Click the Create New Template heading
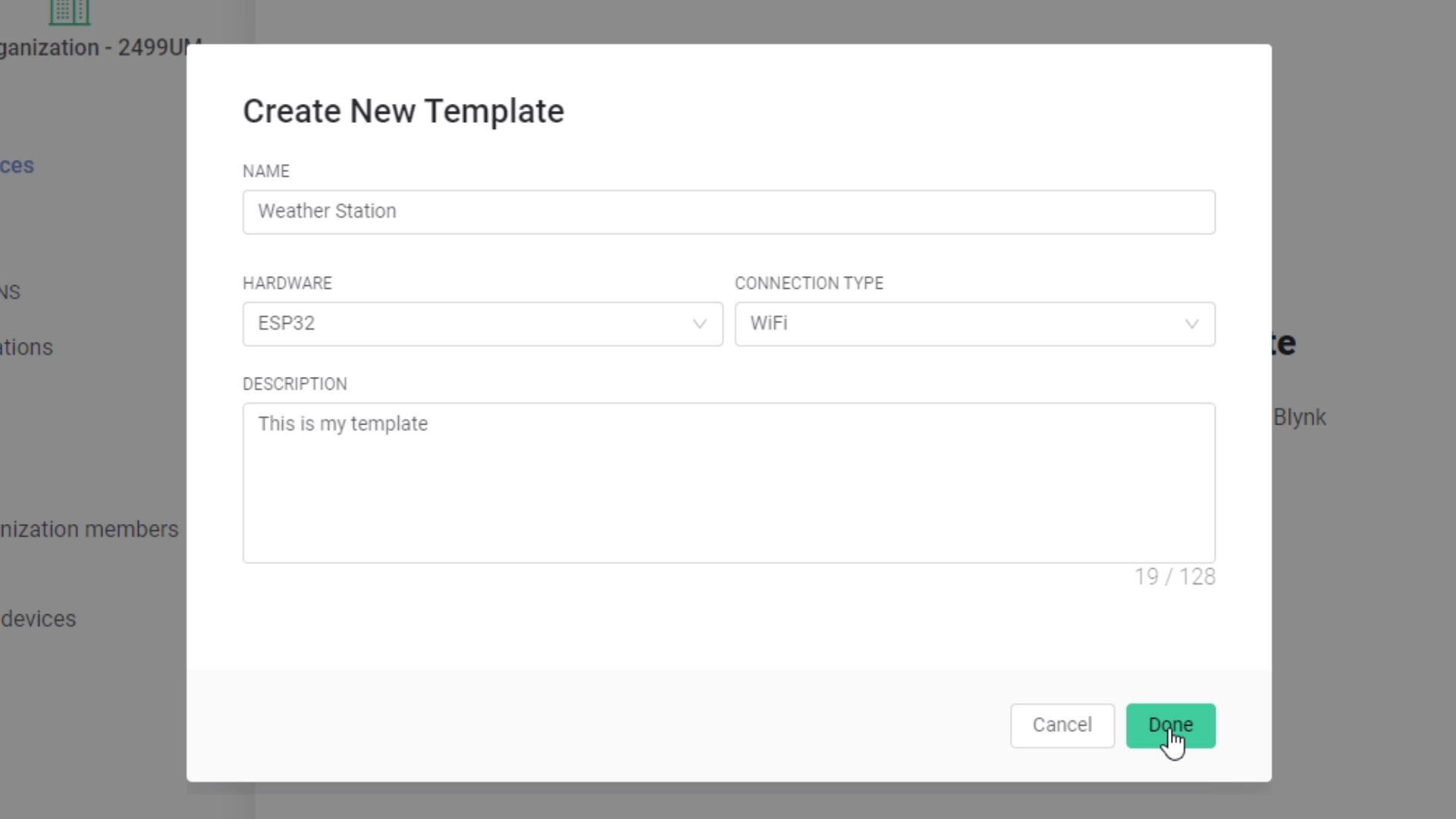The width and height of the screenshot is (1456, 819). (403, 111)
